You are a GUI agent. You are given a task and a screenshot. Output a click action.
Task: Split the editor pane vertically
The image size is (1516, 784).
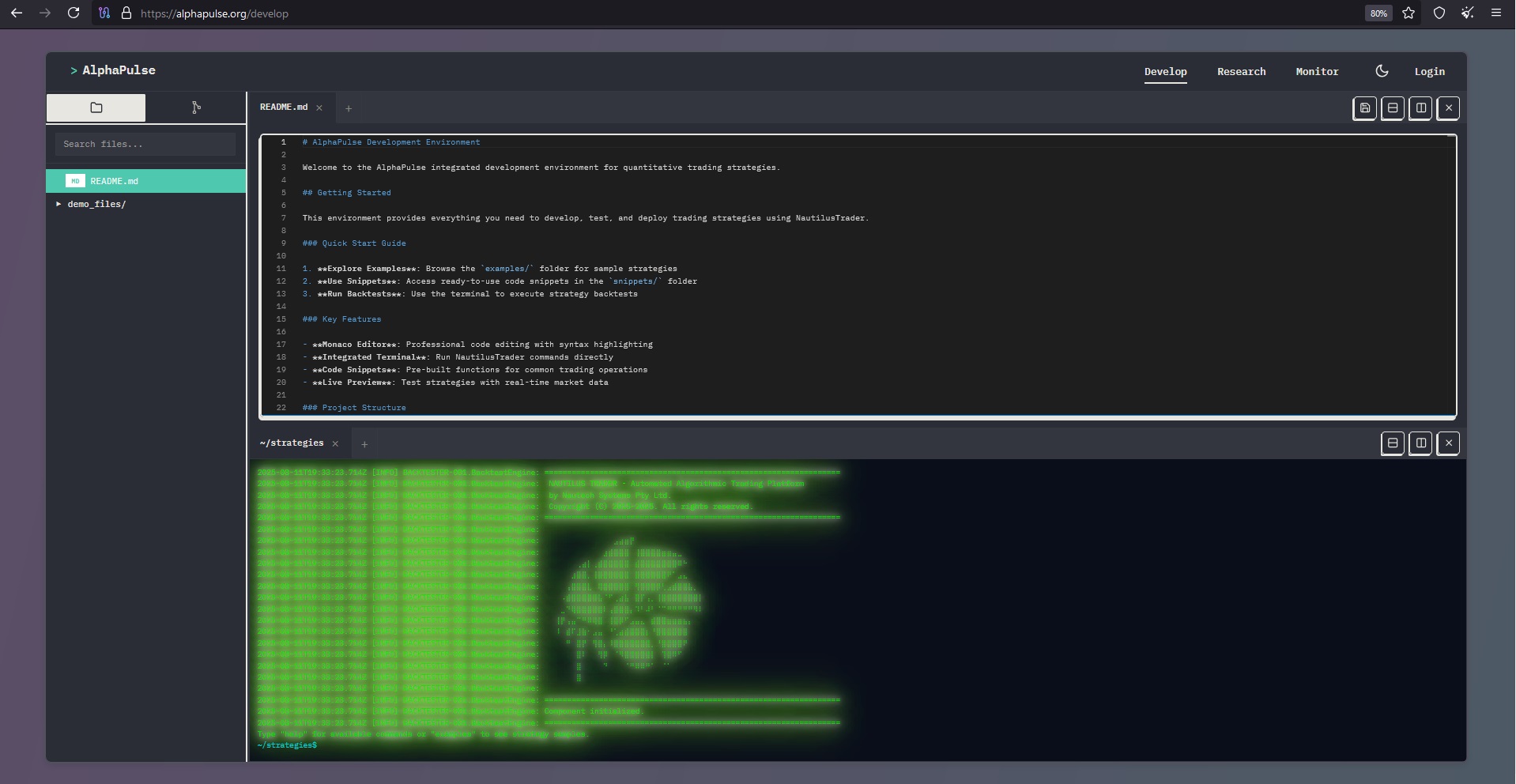point(1420,108)
